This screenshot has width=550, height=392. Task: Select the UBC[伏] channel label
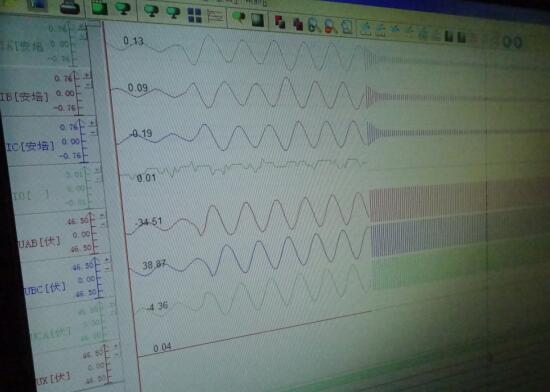(45, 289)
